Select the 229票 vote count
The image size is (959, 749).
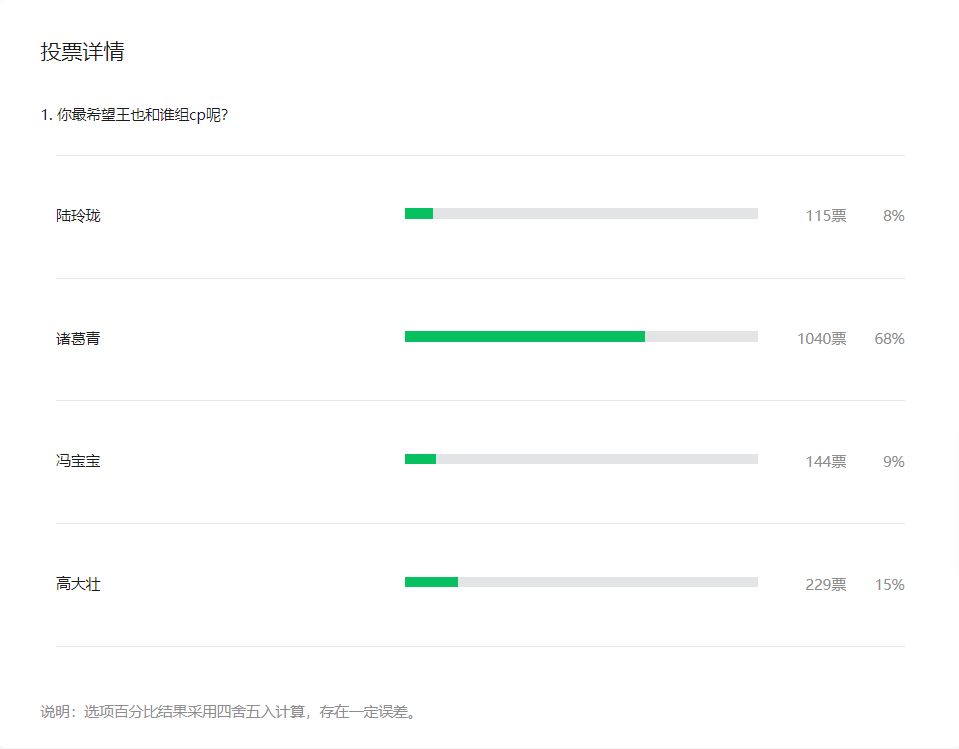826,585
